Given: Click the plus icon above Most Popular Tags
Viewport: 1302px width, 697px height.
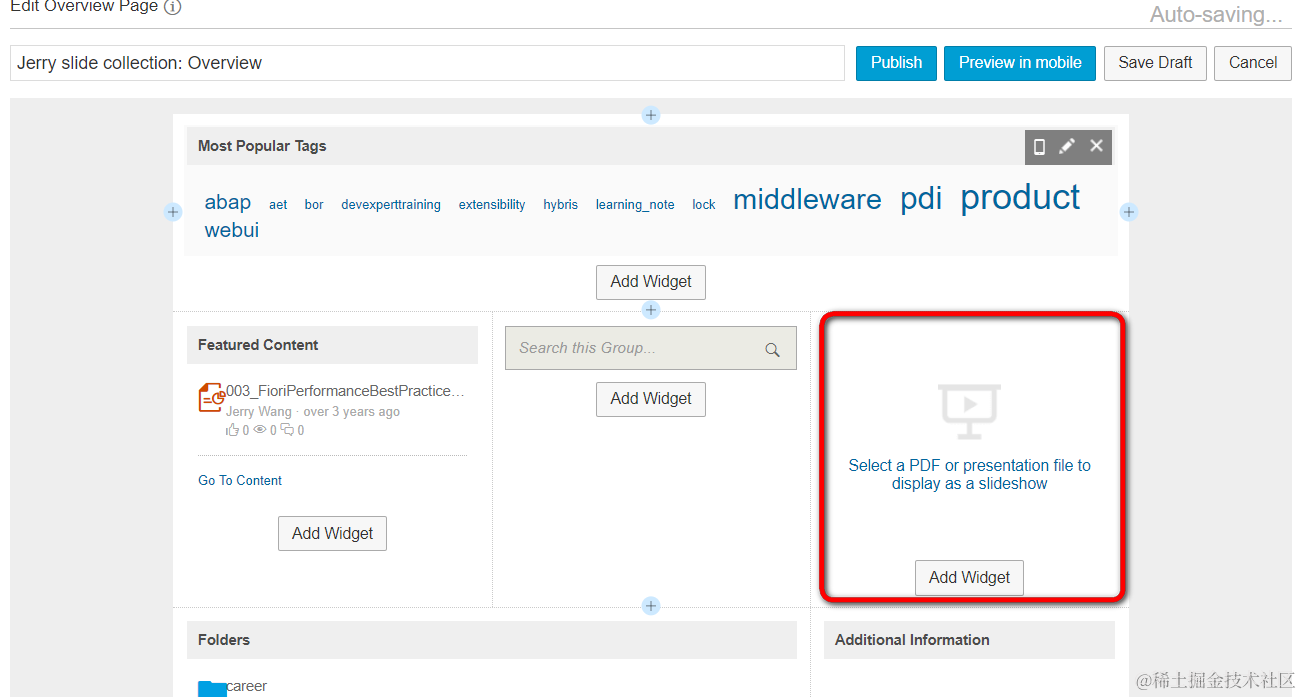Looking at the screenshot, I should pyautogui.click(x=651, y=115).
